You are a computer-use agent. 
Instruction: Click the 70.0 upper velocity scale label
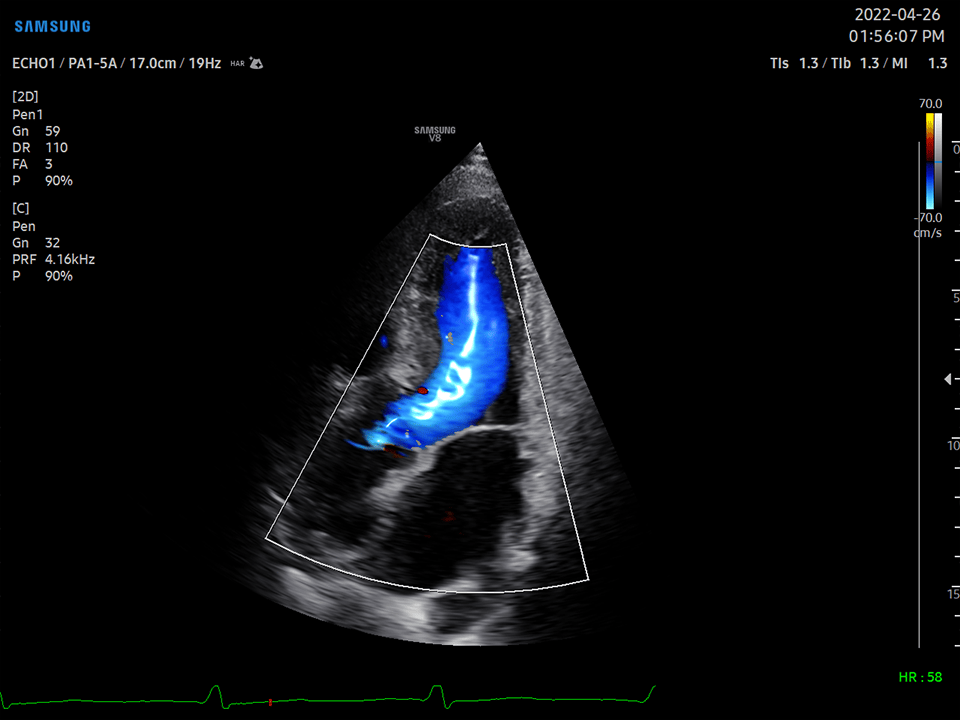point(931,103)
